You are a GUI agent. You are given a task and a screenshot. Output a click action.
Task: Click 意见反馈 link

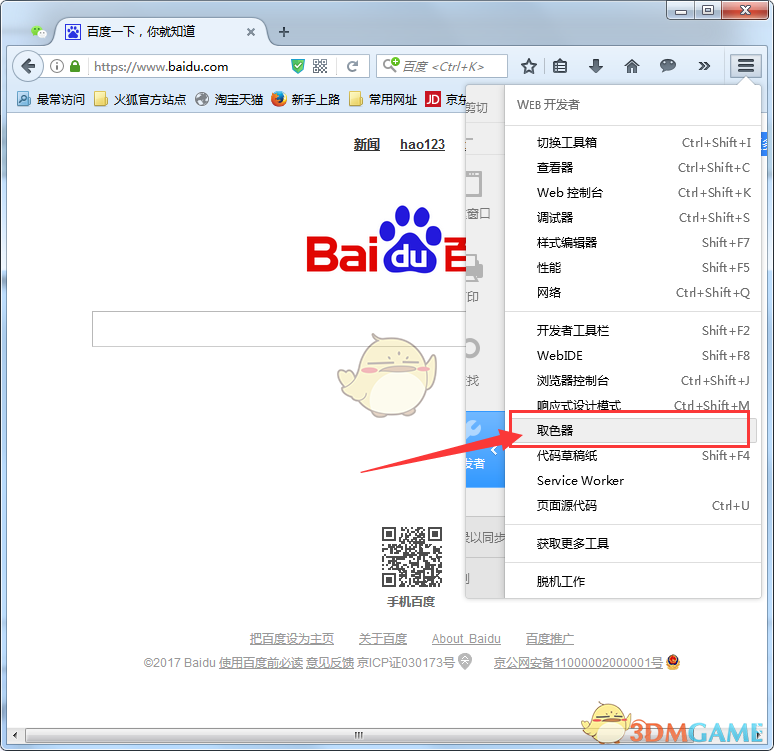tap(330, 663)
